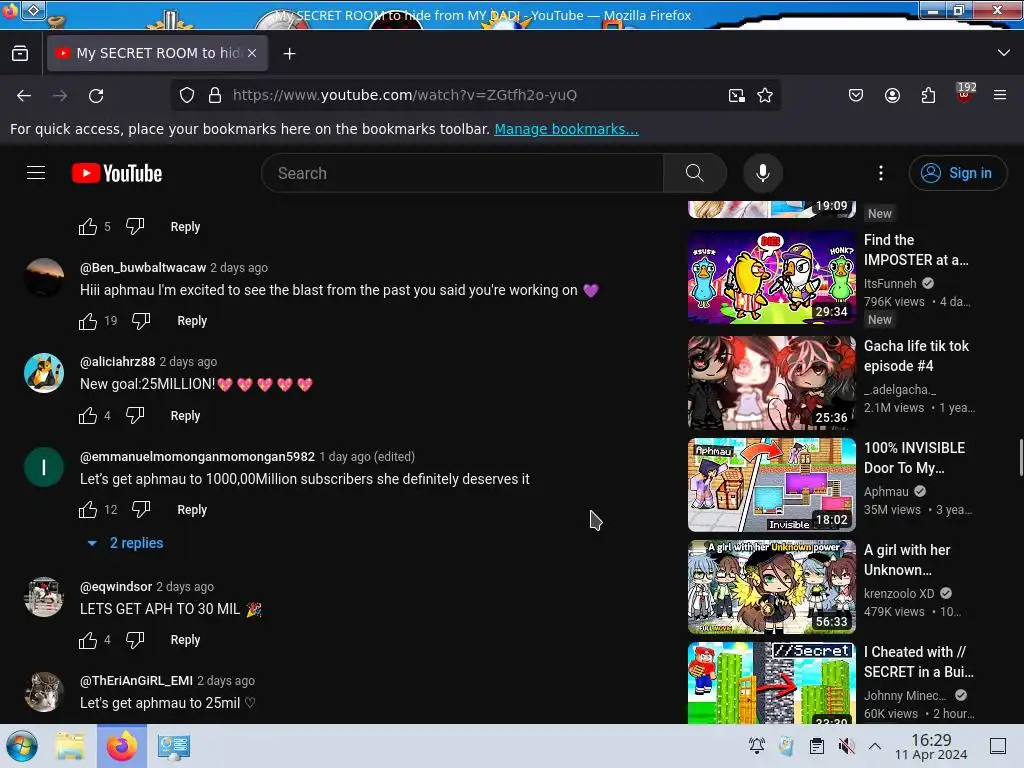Open the ItsFunneh channel name
Screen dimensions: 1024x768
pos(890,283)
